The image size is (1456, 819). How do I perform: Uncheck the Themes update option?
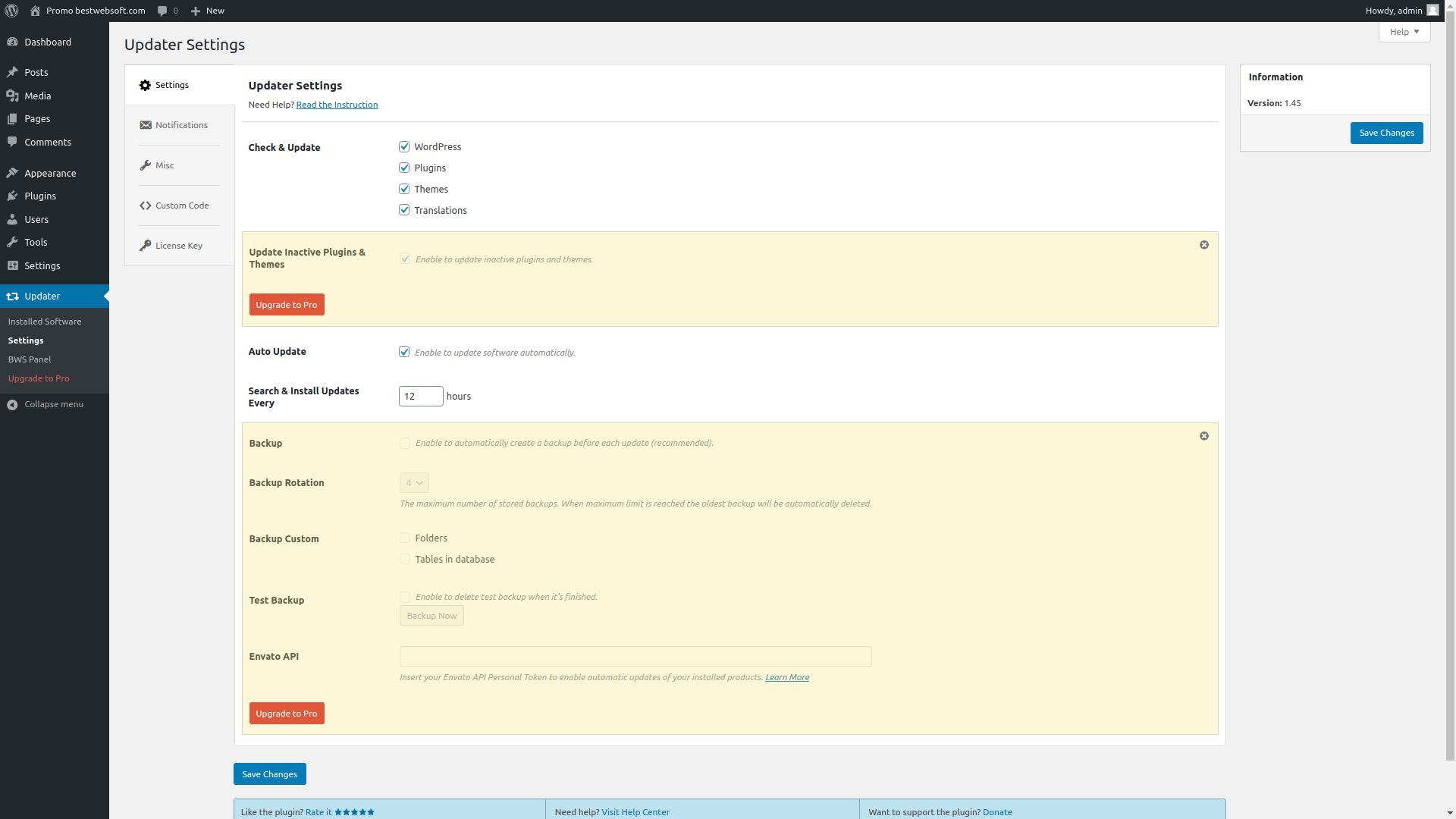[404, 188]
